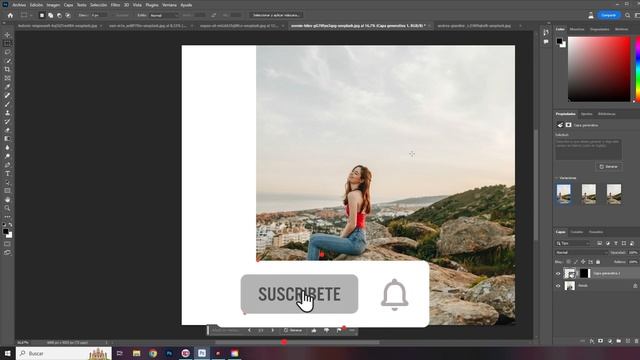The width and height of the screenshot is (640, 360).
Task: Select the Rectangular Marquee tool in the toolbox
Action: (x=7, y=43)
